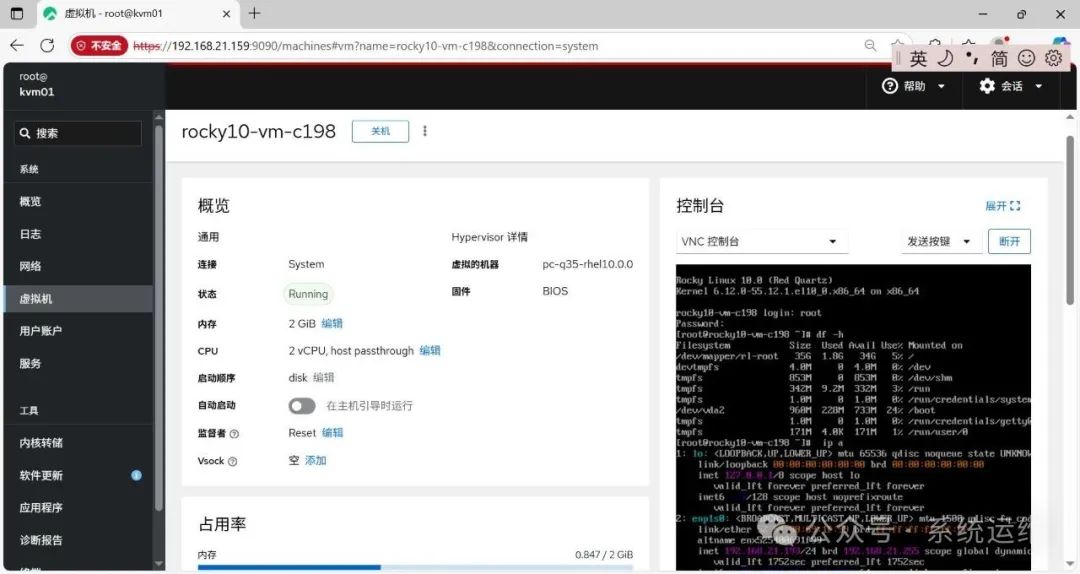Image resolution: width=1080 pixels, height=574 pixels.
Task: Click the memory usage progress bar
Action: 415,567
